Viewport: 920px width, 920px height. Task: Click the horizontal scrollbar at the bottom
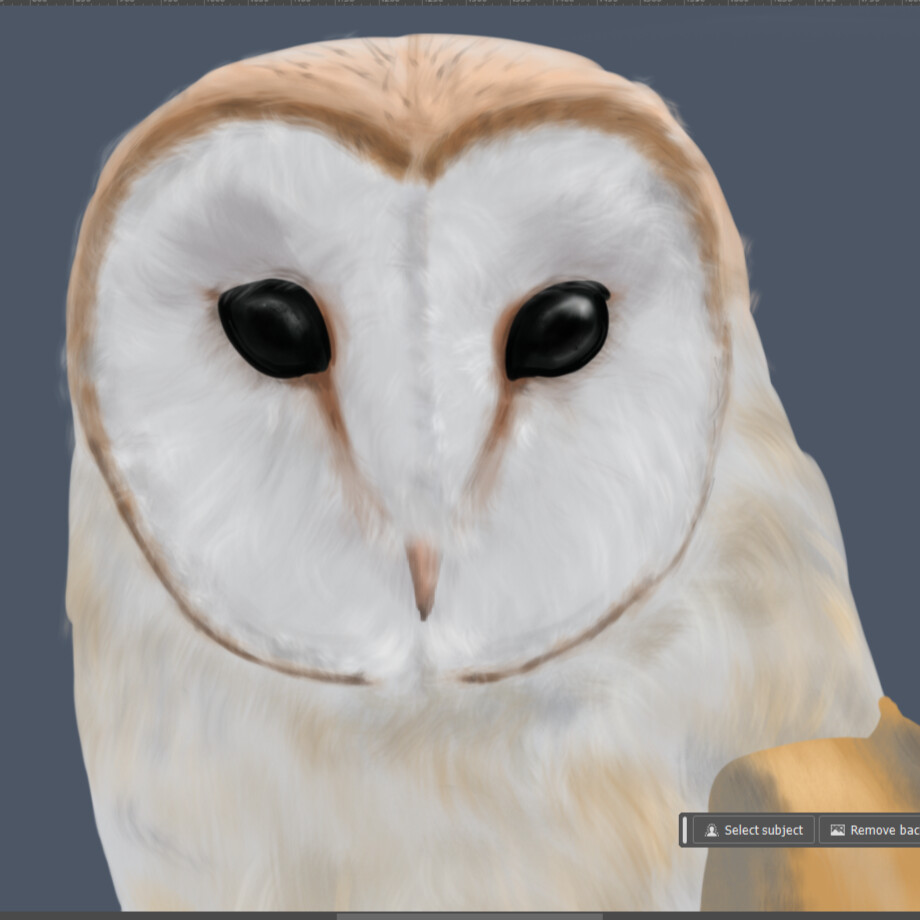tap(470, 913)
